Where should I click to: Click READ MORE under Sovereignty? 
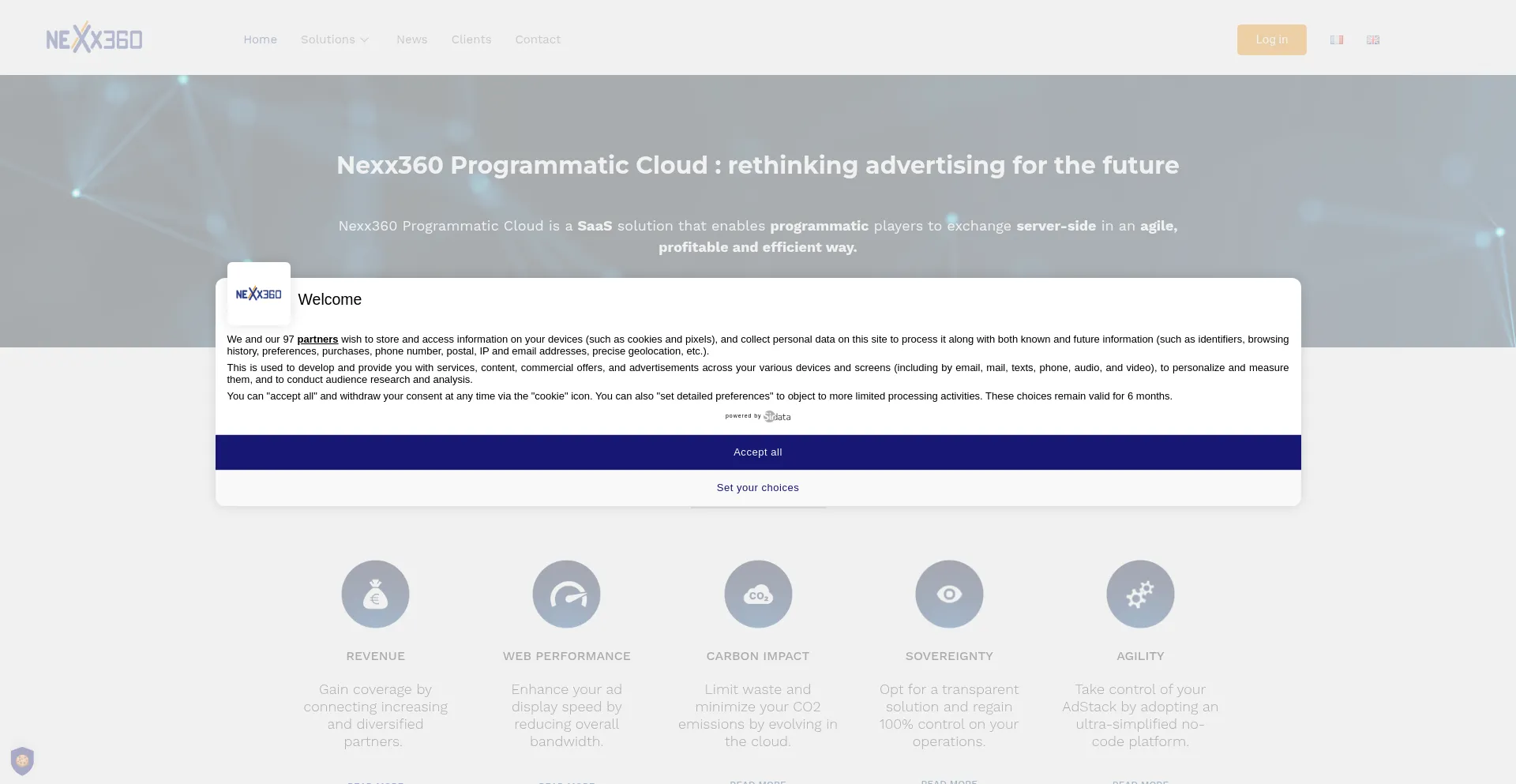(949, 781)
